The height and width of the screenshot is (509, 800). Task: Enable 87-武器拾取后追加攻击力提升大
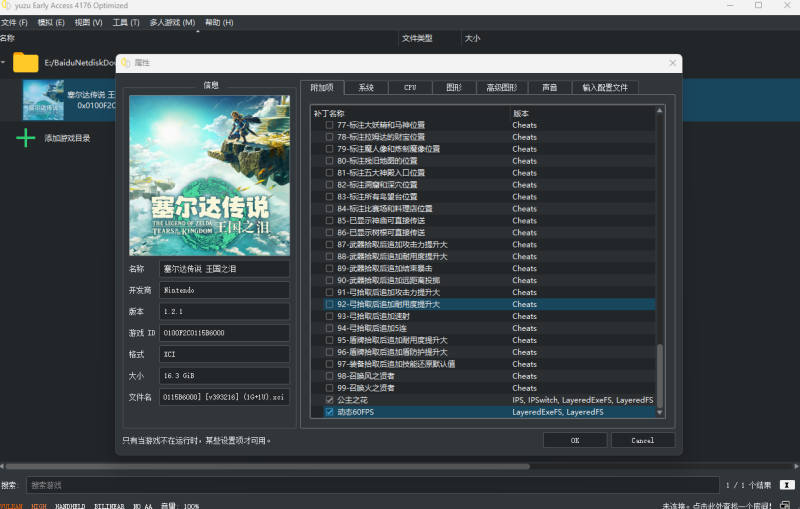point(329,244)
